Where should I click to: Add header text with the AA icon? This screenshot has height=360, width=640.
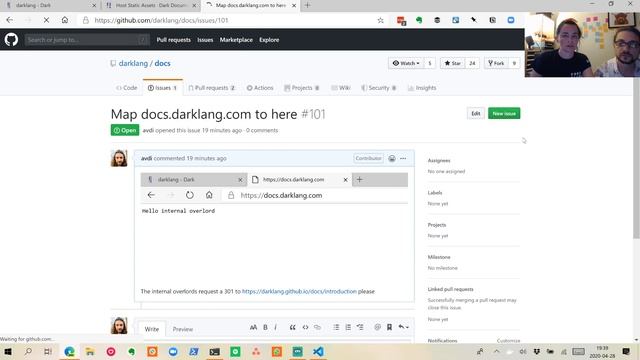253,327
